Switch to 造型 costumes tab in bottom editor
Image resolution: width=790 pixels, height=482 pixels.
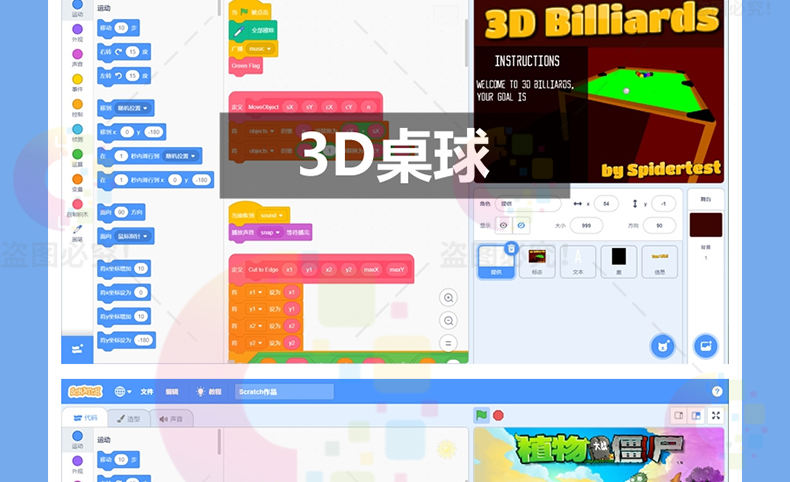click(128, 419)
